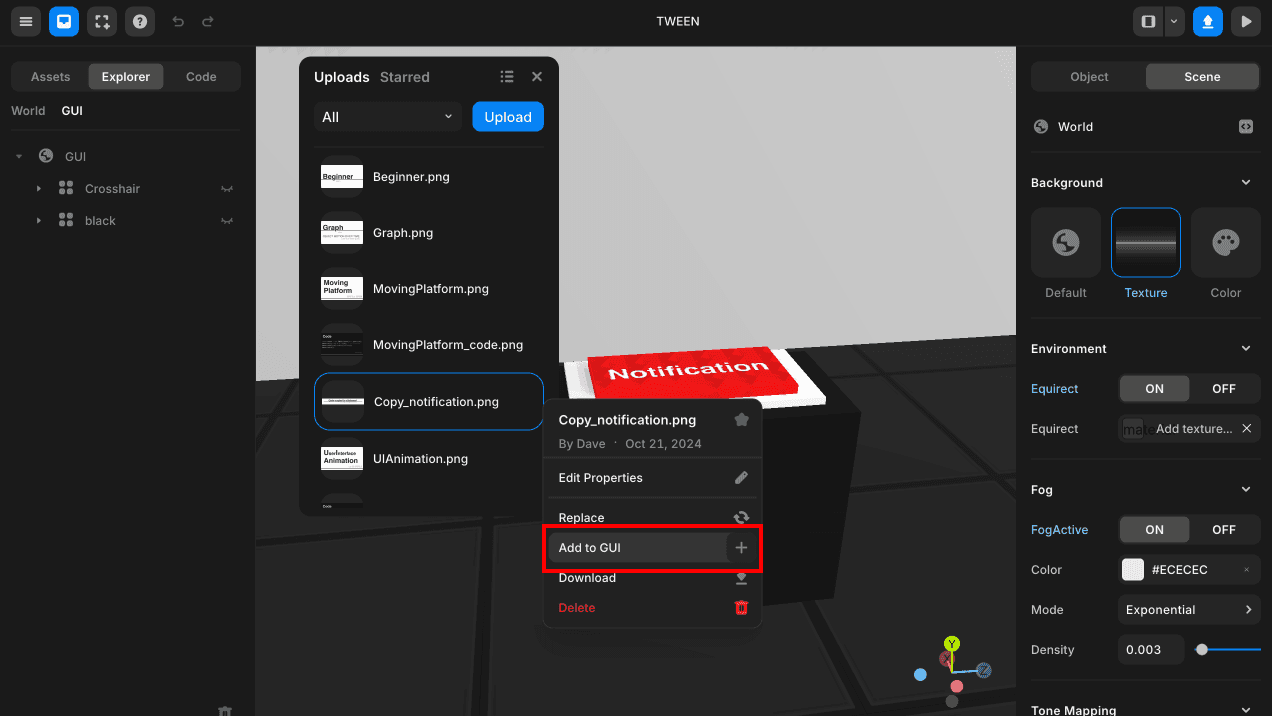Turn Equirect environment OFF
Viewport: 1272px width, 716px height.
1224,389
